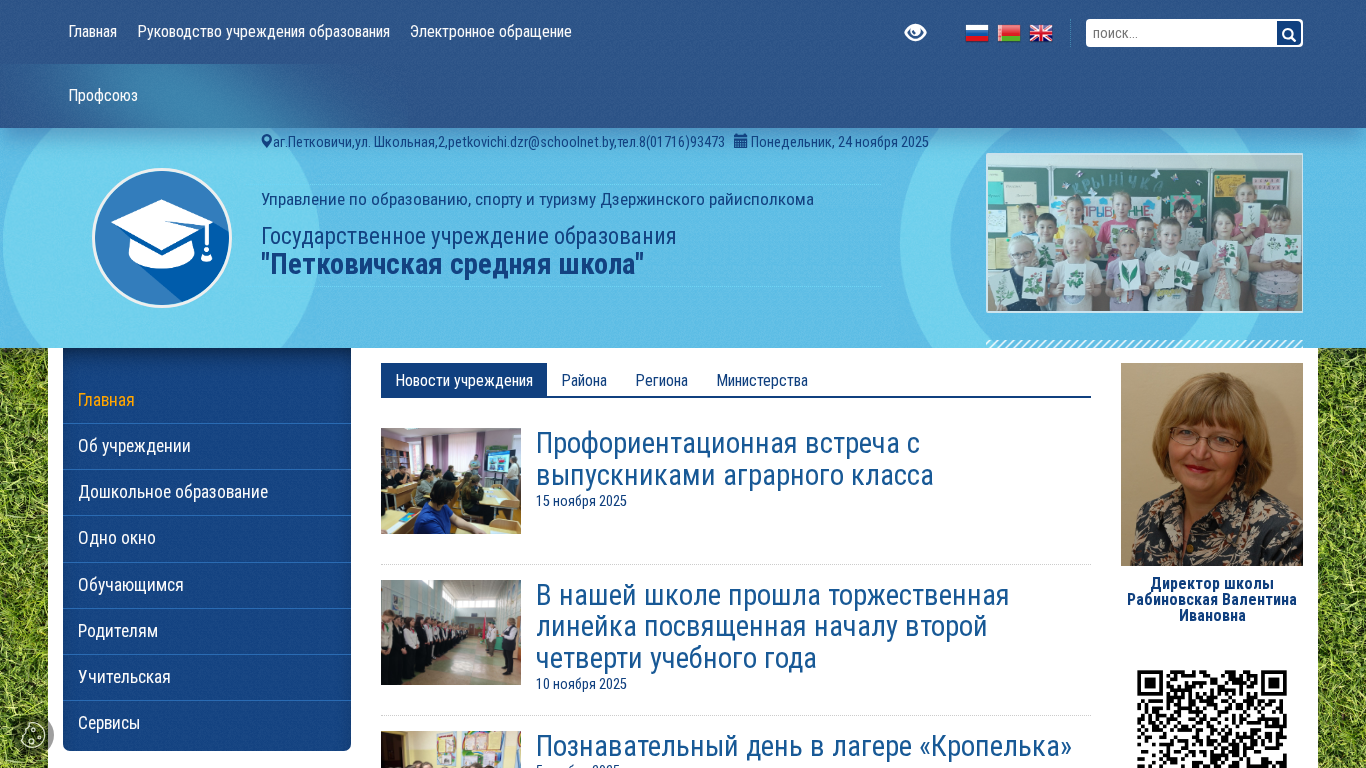Open Родителям sidebar section
This screenshot has width=1366, height=768.
point(207,631)
